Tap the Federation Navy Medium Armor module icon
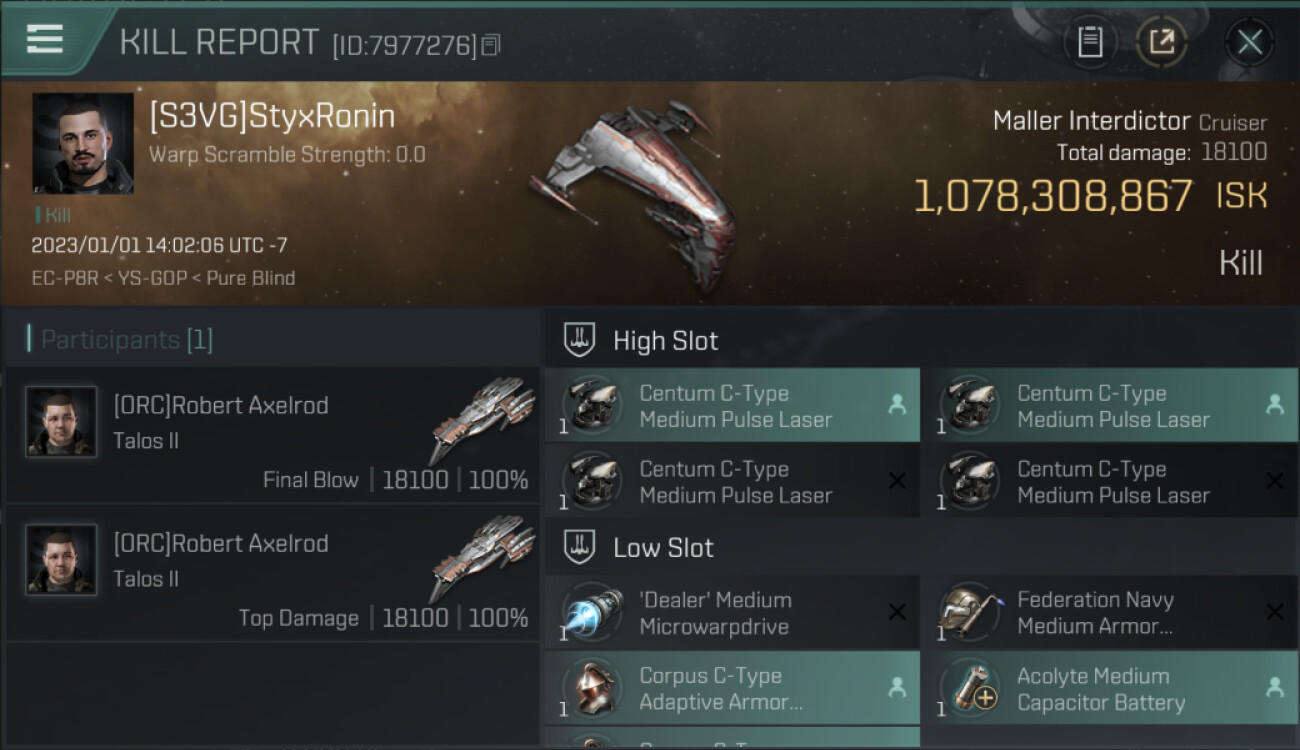This screenshot has width=1300, height=750. (969, 614)
